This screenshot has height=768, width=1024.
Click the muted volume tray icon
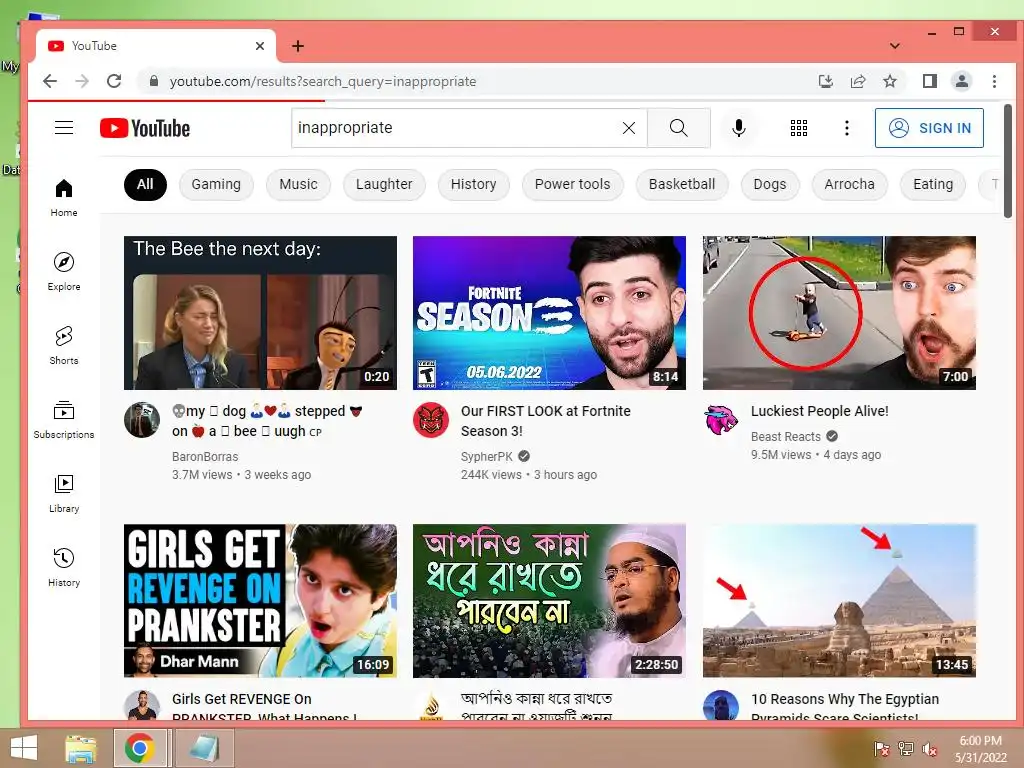[930, 749]
